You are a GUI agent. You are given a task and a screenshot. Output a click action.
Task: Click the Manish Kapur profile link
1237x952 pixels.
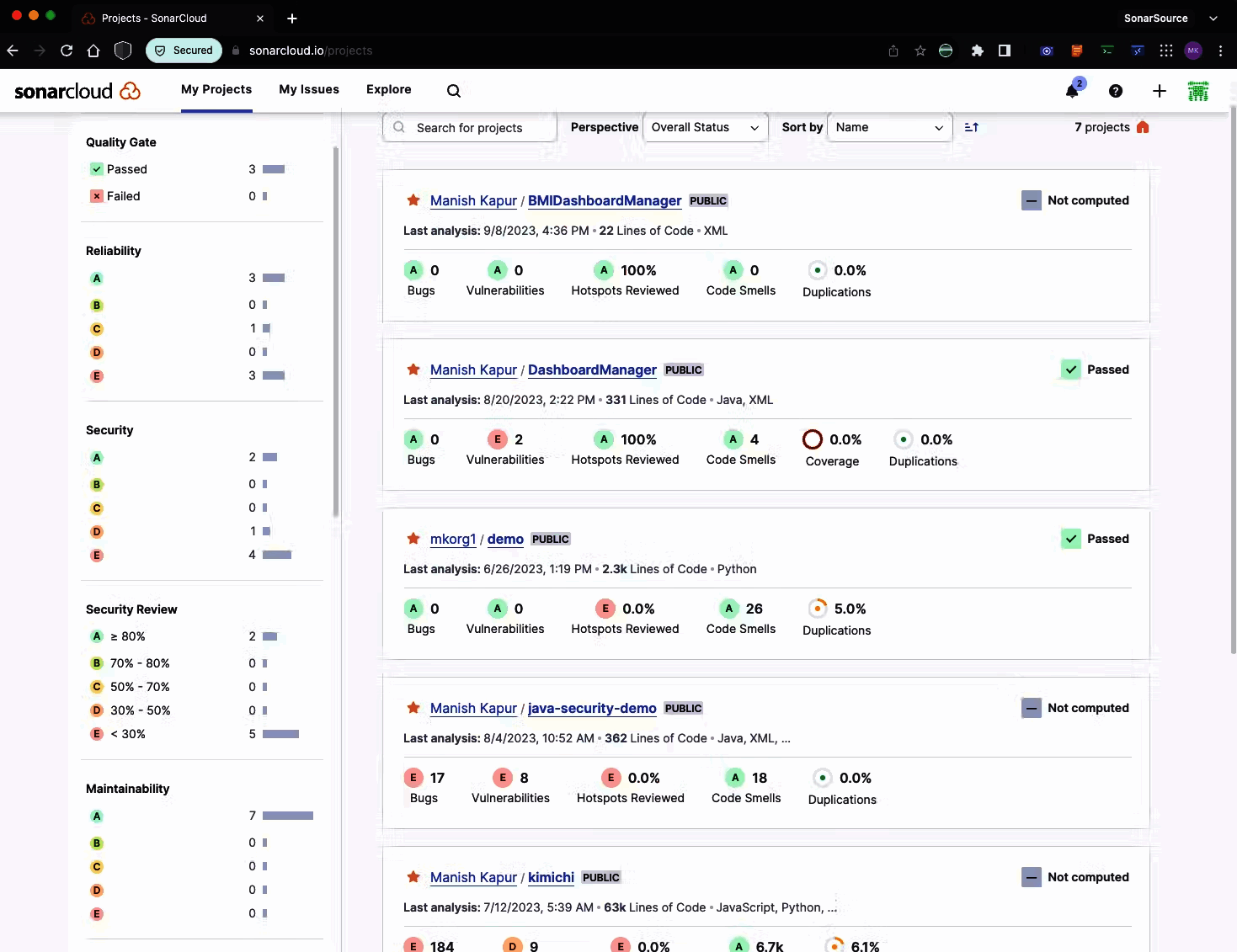(473, 200)
